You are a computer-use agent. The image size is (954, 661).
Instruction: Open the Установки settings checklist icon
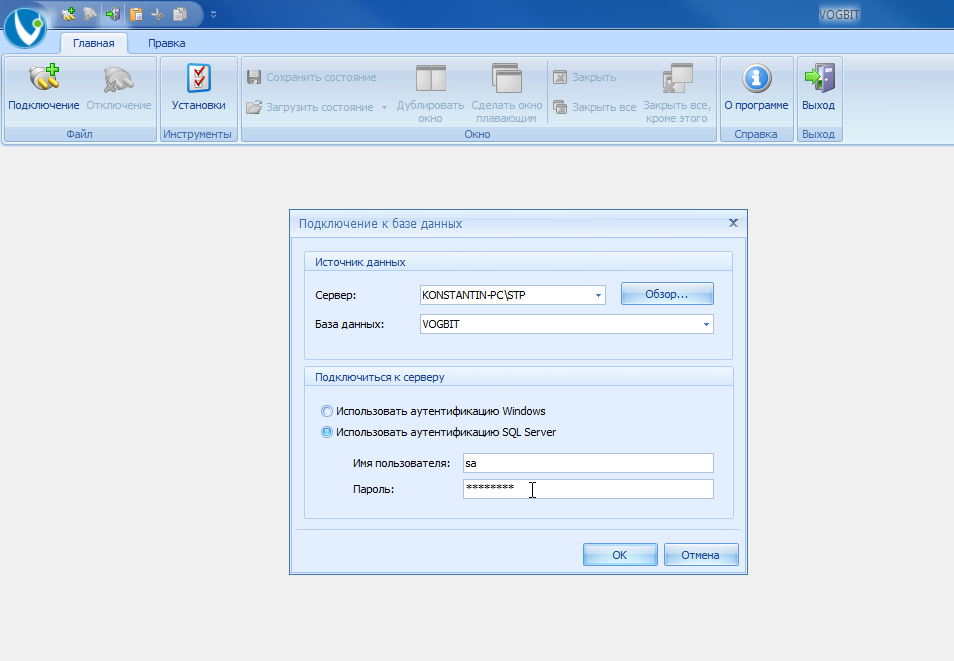click(x=198, y=79)
